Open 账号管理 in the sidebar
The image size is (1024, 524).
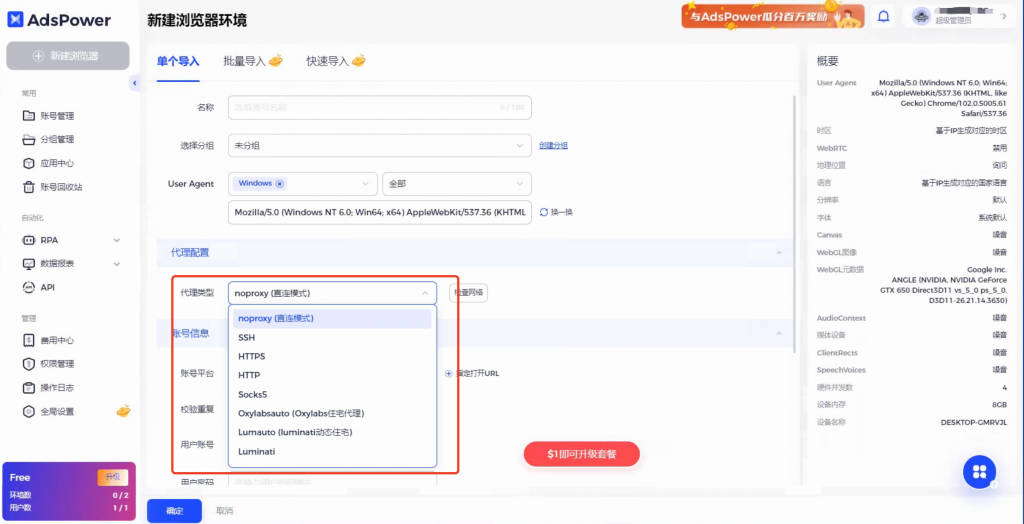coord(56,116)
